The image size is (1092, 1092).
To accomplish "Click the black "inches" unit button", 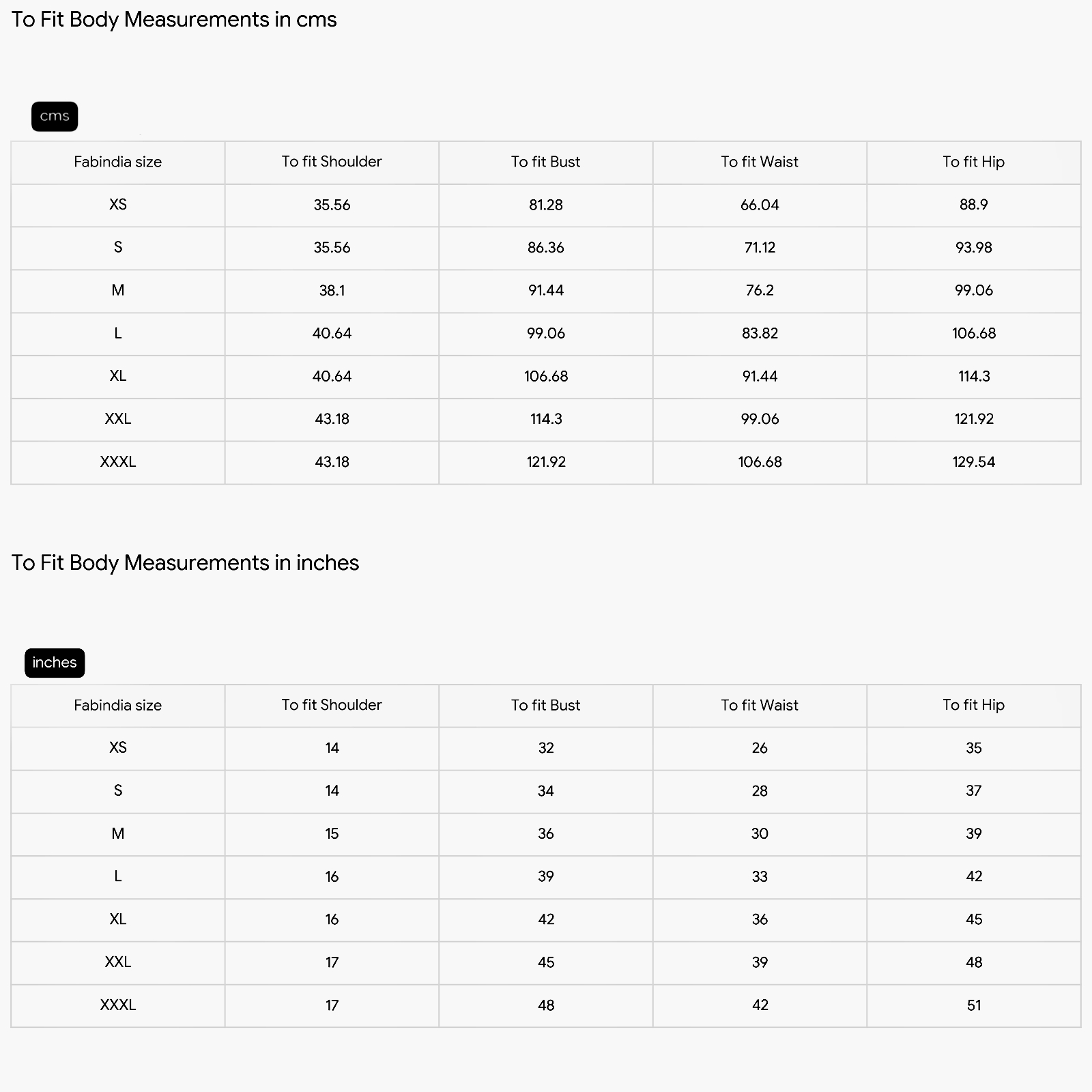I will coord(55,663).
